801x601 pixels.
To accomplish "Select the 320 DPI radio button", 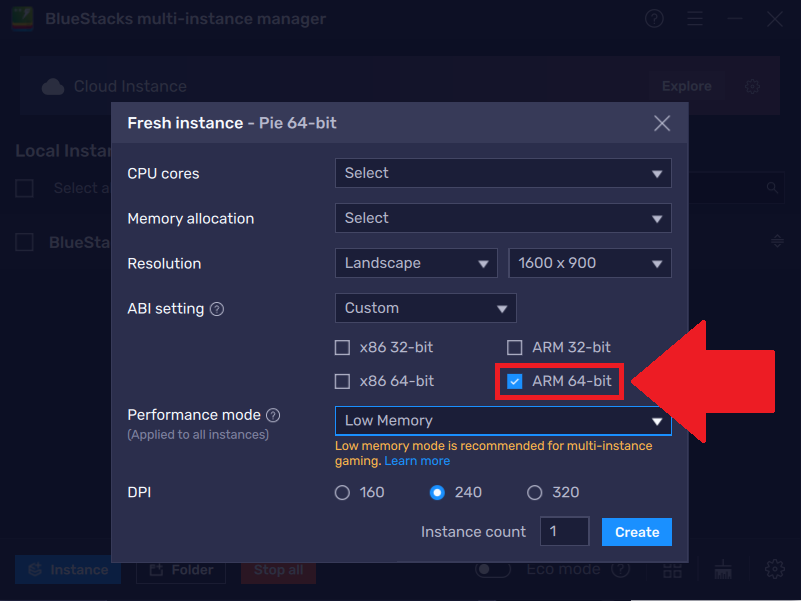I will pos(534,493).
